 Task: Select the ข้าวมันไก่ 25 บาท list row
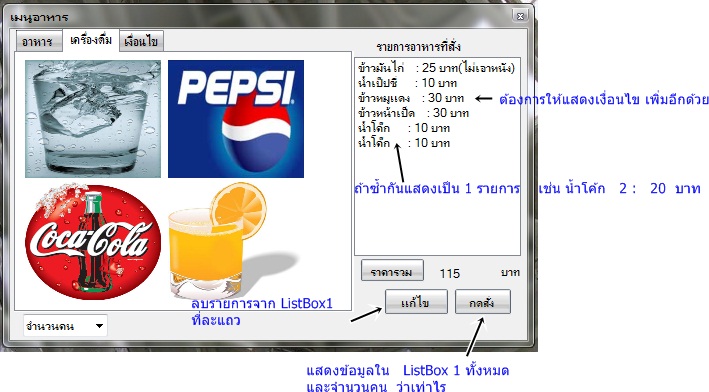[436, 68]
